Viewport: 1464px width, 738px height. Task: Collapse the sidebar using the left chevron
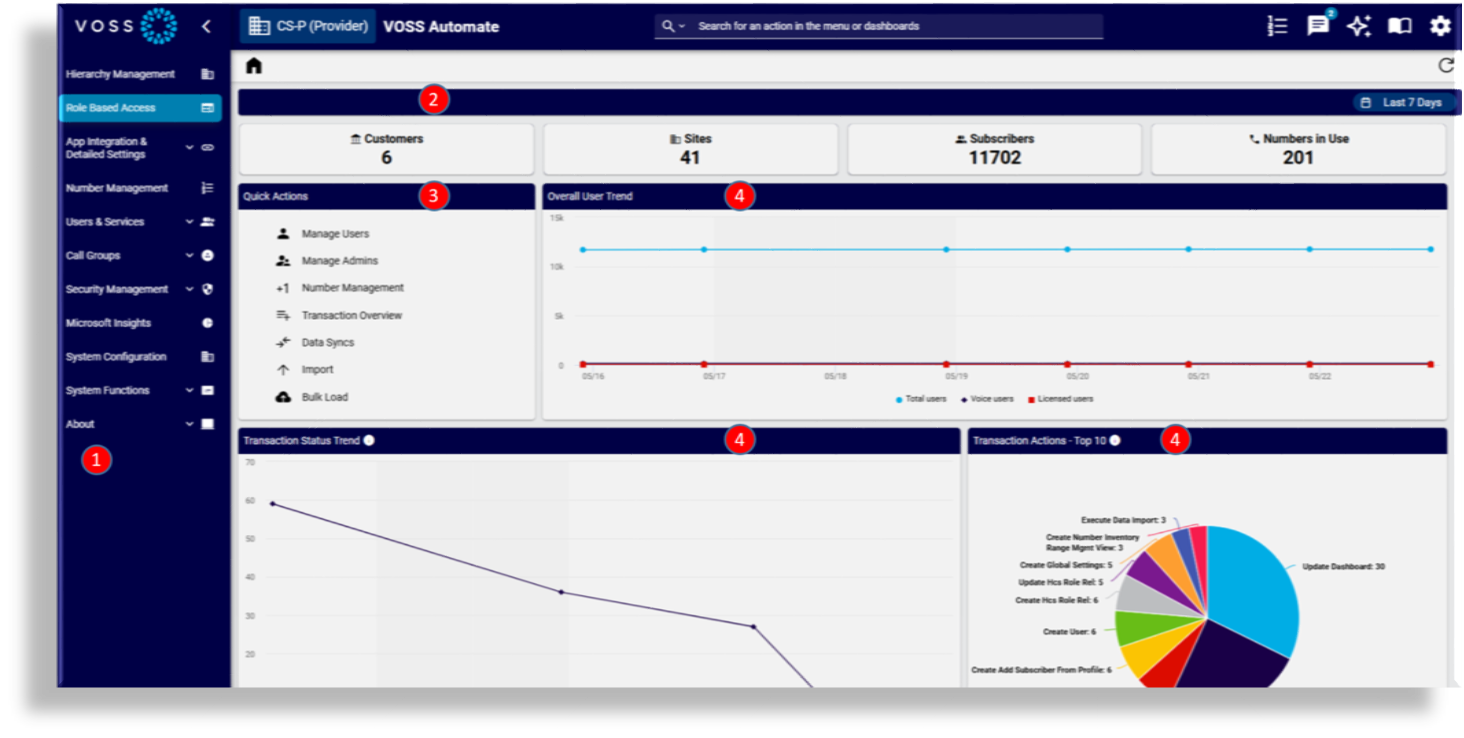207,26
